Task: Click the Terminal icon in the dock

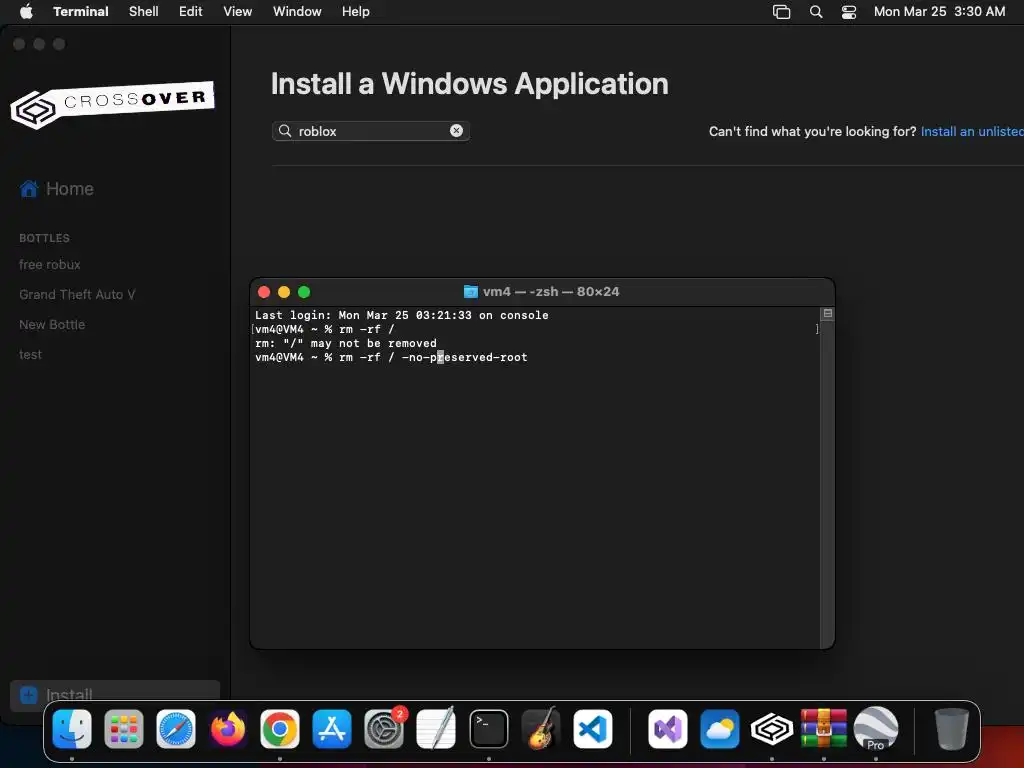Action: [x=488, y=729]
